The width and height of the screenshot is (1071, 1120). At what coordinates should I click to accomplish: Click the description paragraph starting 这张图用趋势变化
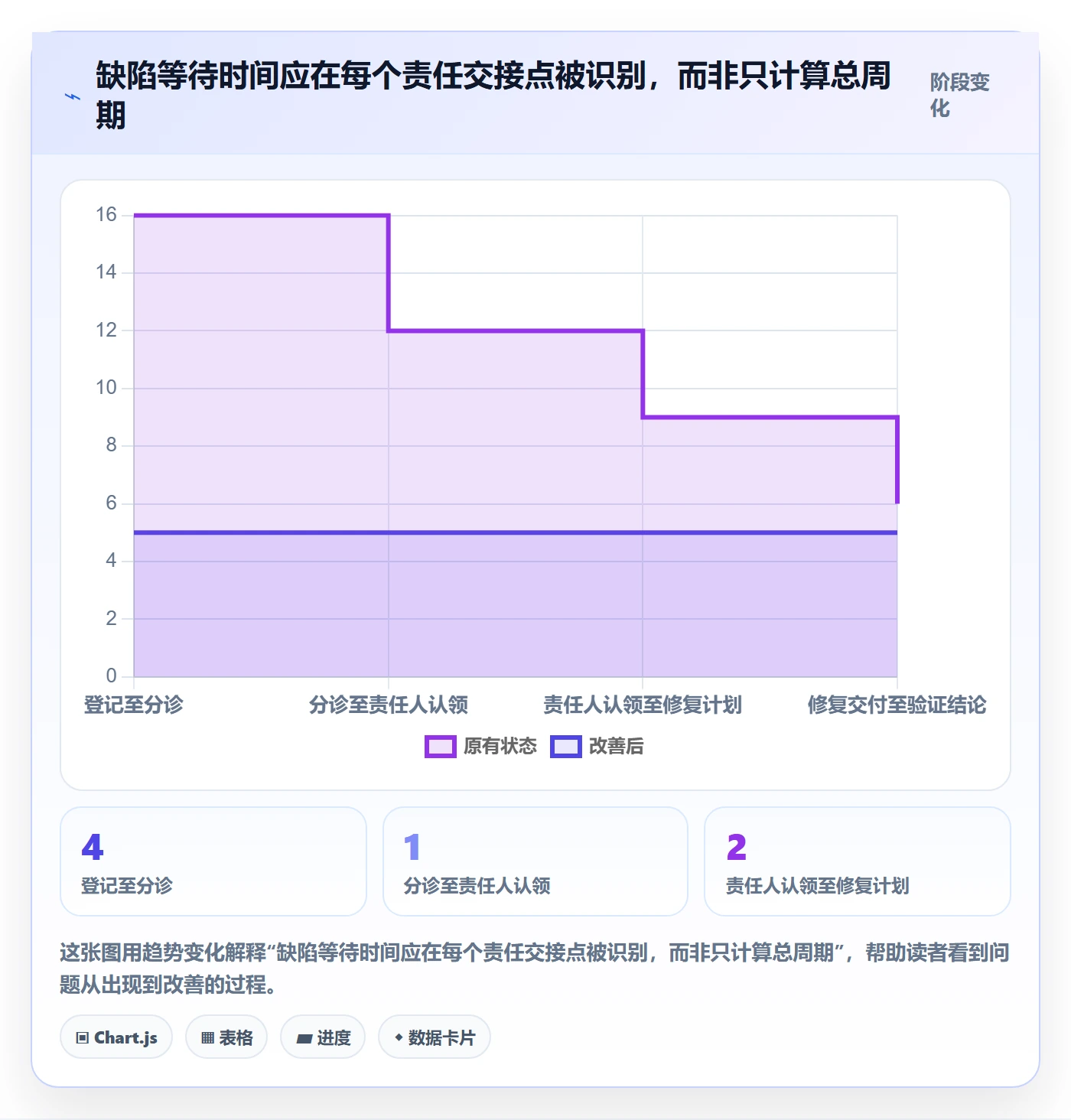[535, 968]
